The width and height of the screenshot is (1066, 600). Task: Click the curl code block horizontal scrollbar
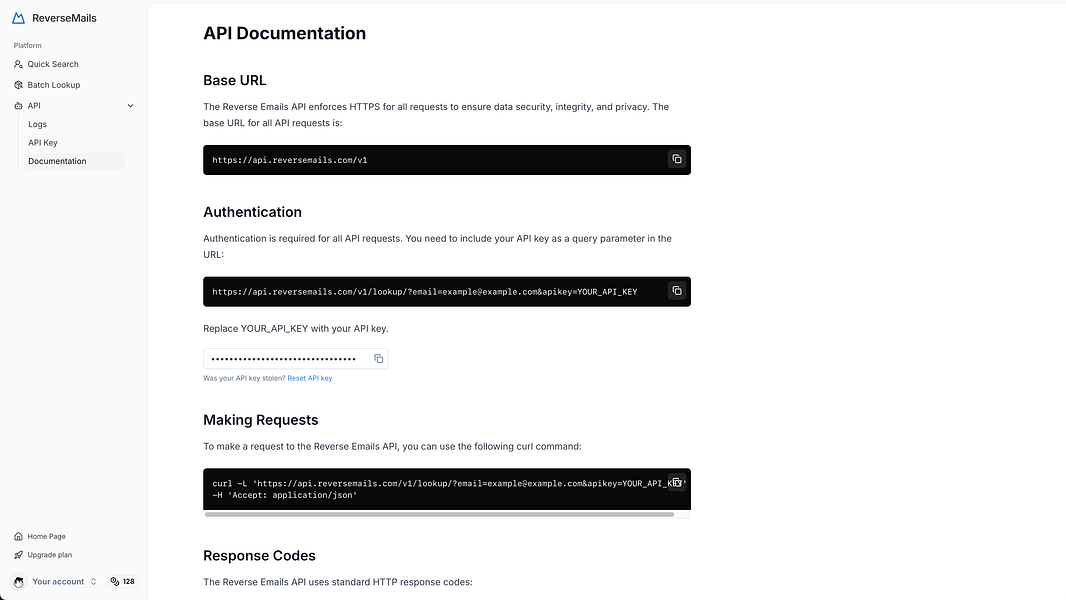tap(439, 514)
